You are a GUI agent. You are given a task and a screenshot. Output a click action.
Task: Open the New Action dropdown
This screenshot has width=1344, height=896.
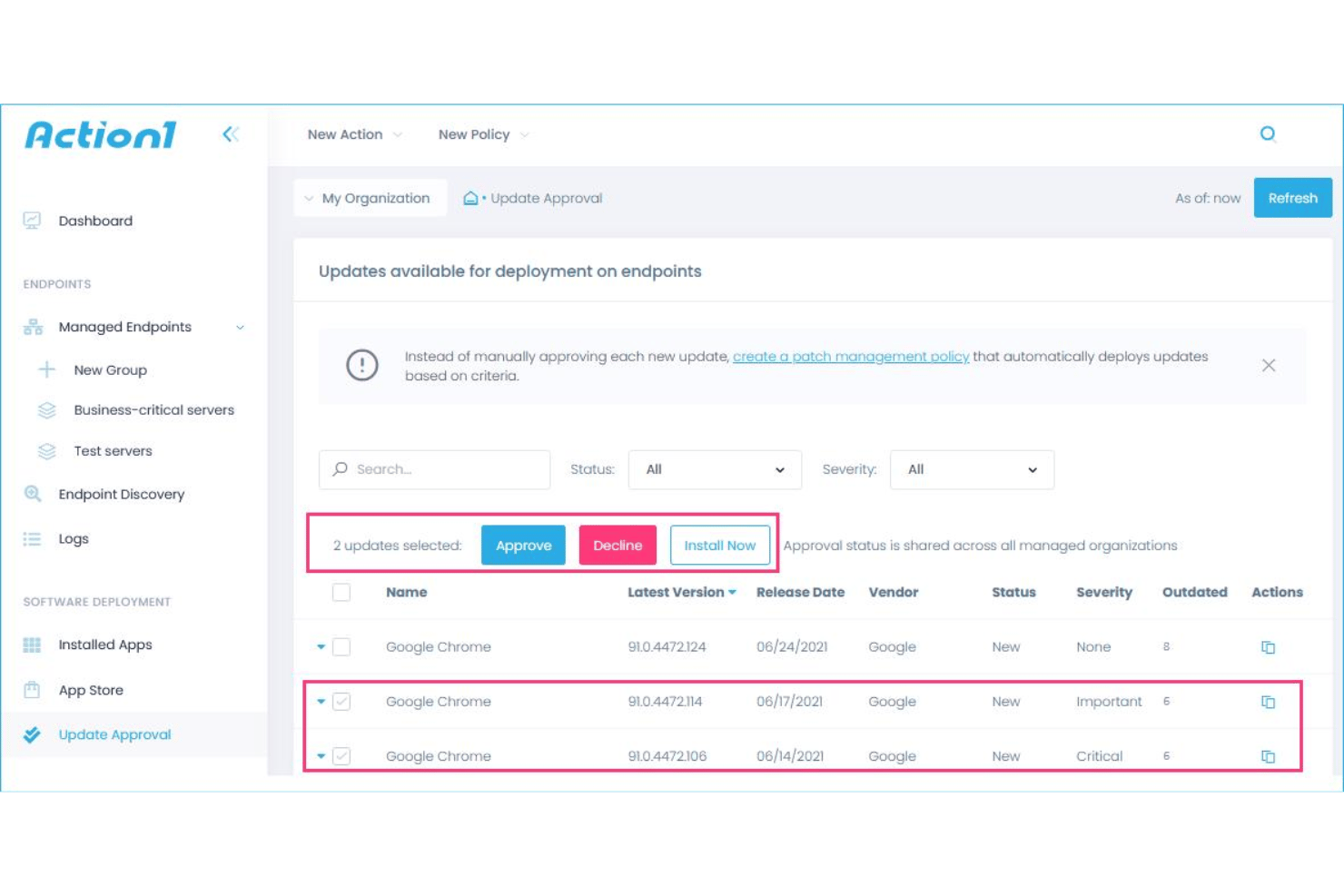click(x=355, y=134)
